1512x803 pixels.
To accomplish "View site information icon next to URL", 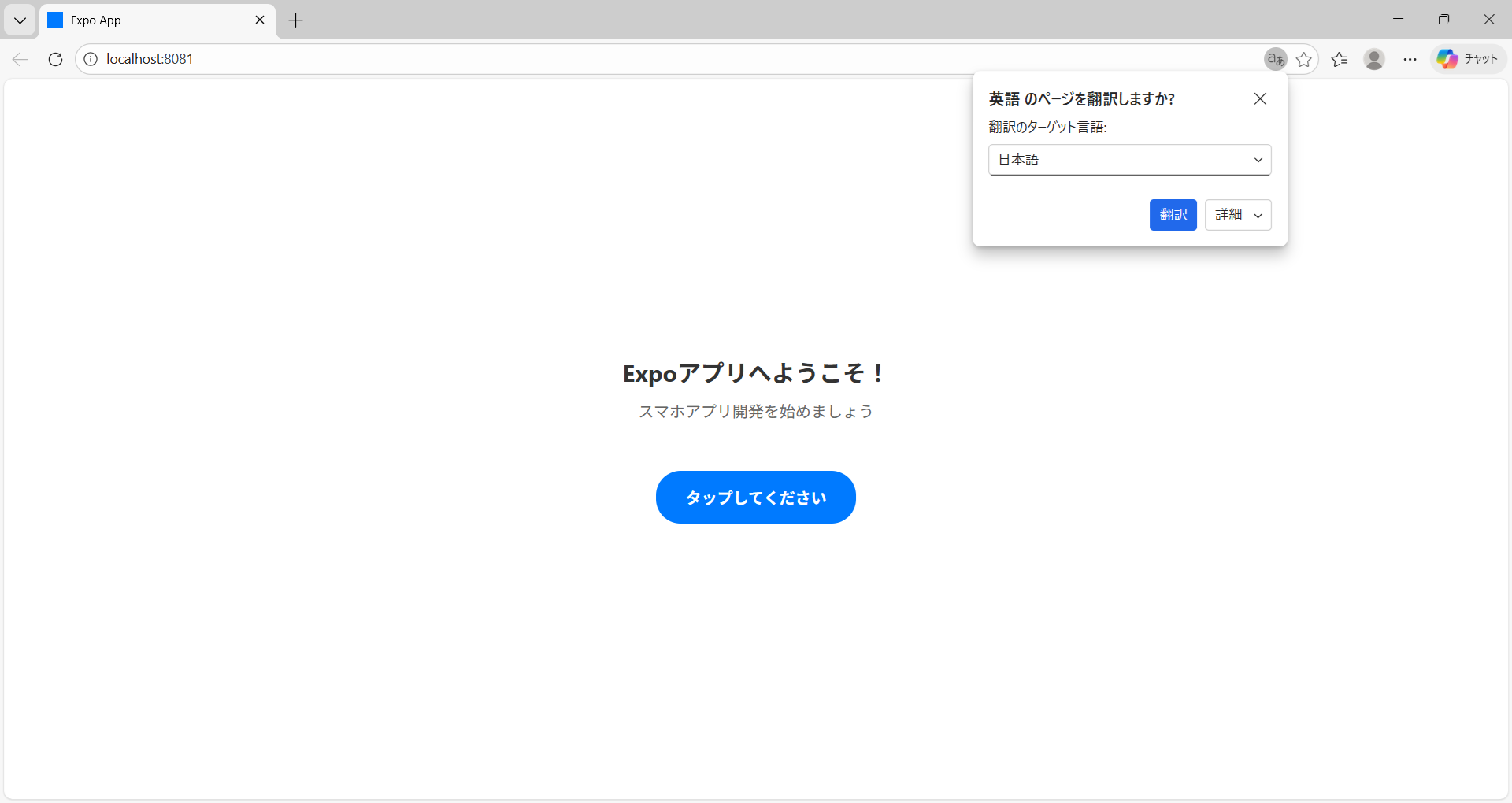I will pos(91,59).
